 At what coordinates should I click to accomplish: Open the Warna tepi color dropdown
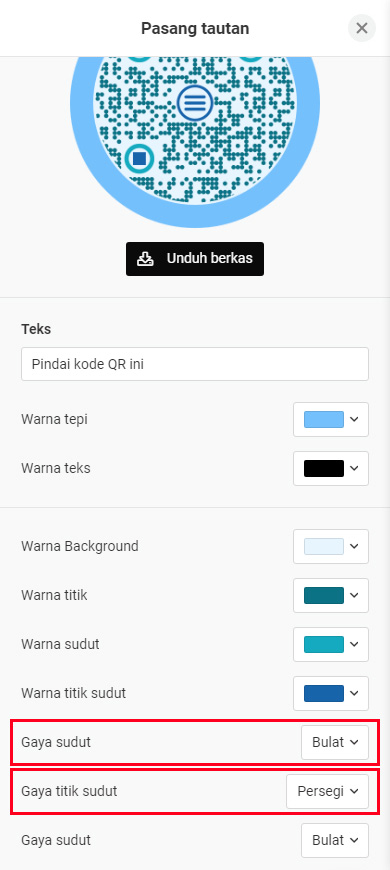[x=331, y=419]
